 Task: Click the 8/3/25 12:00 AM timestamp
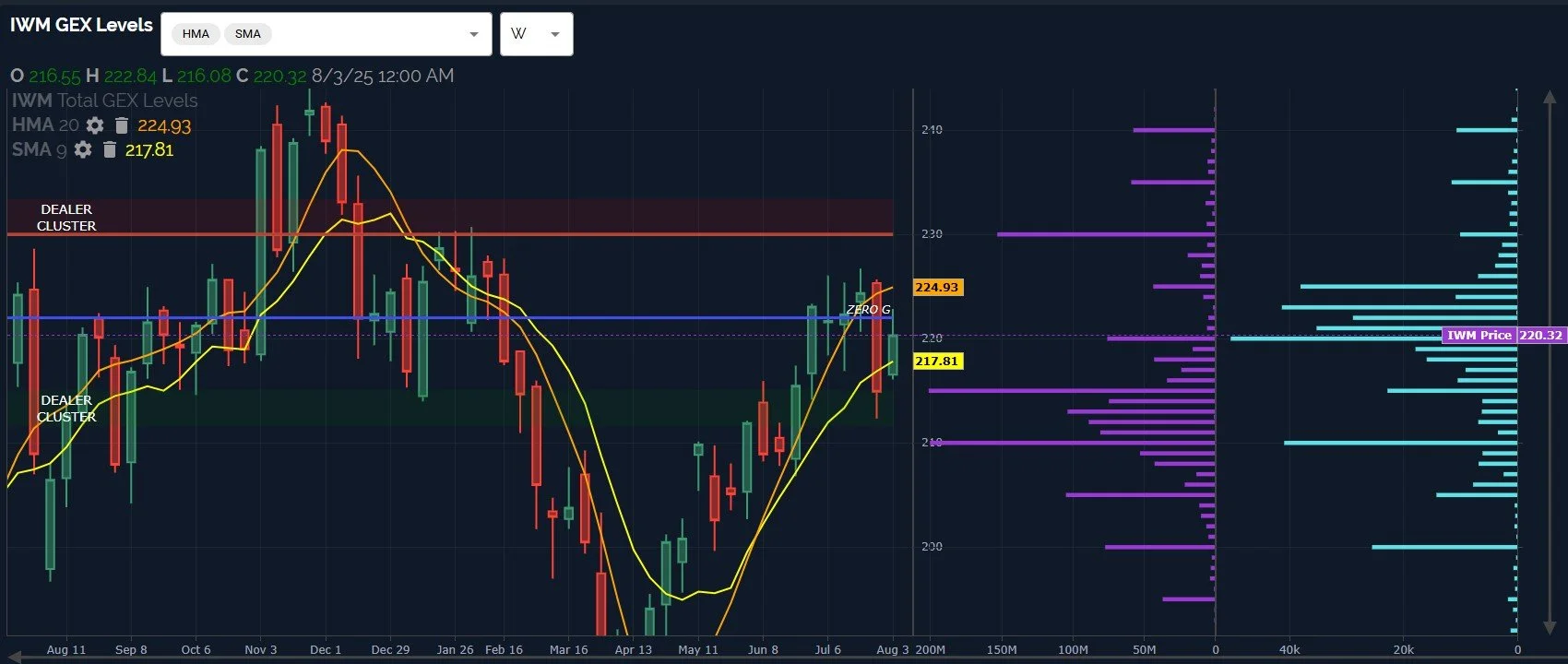pos(383,76)
